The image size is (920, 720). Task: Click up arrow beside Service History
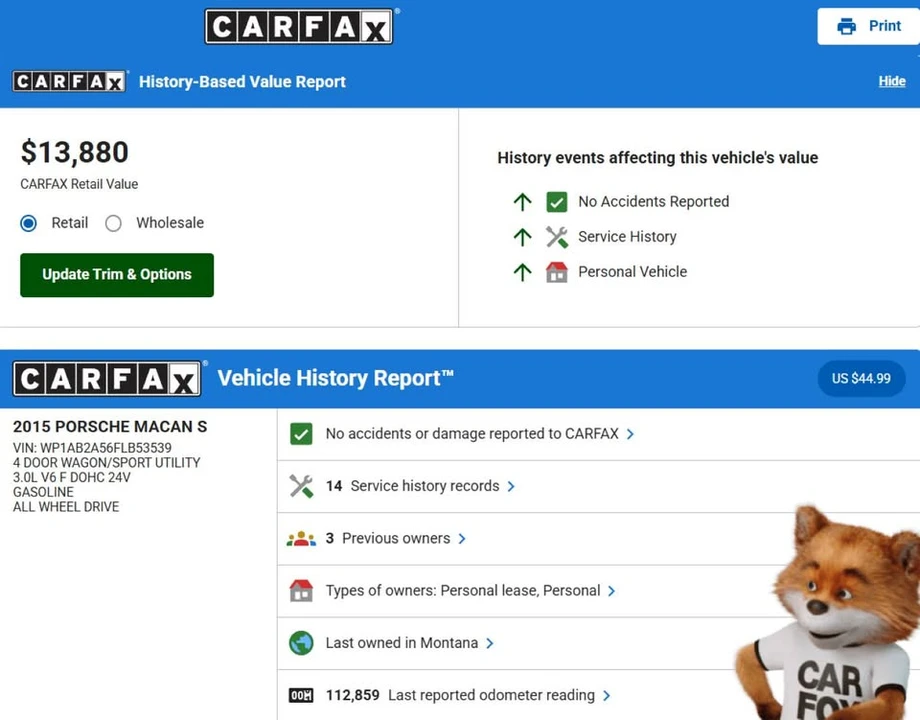click(522, 237)
